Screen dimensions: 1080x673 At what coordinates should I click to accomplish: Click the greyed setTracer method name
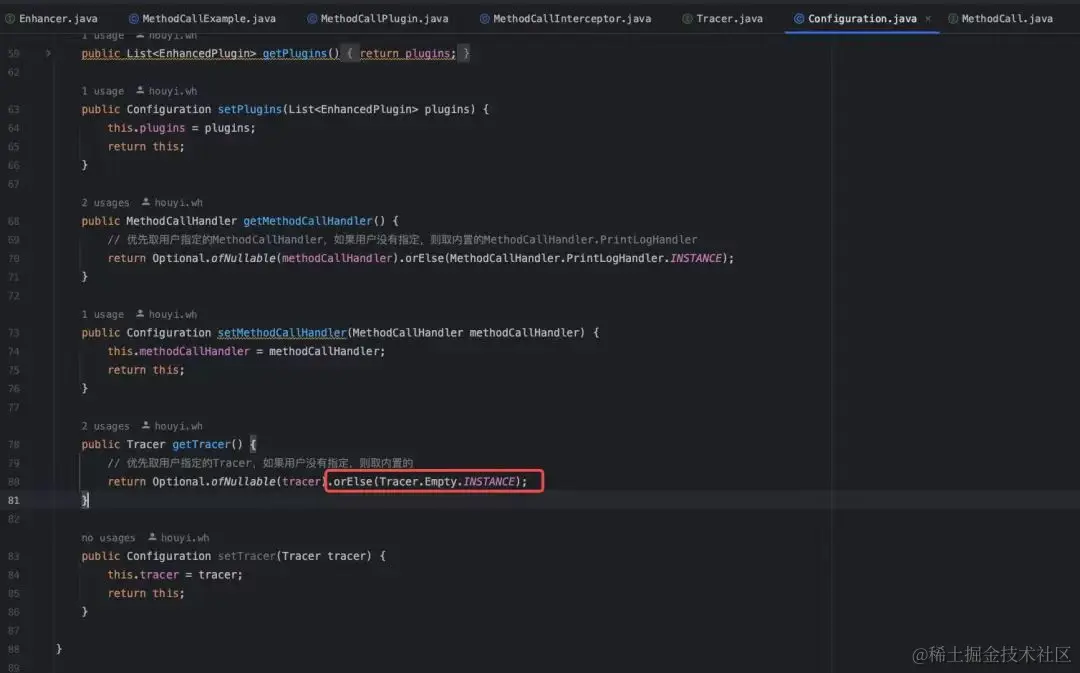247,555
